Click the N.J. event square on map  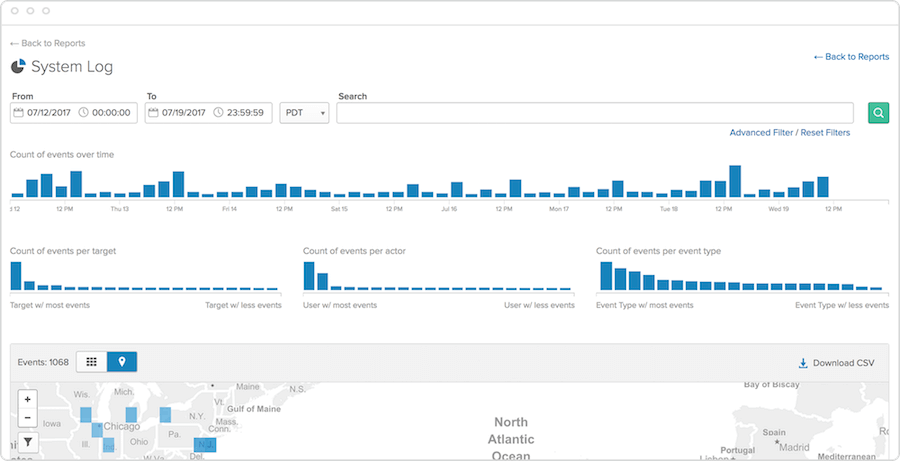[x=205, y=443]
